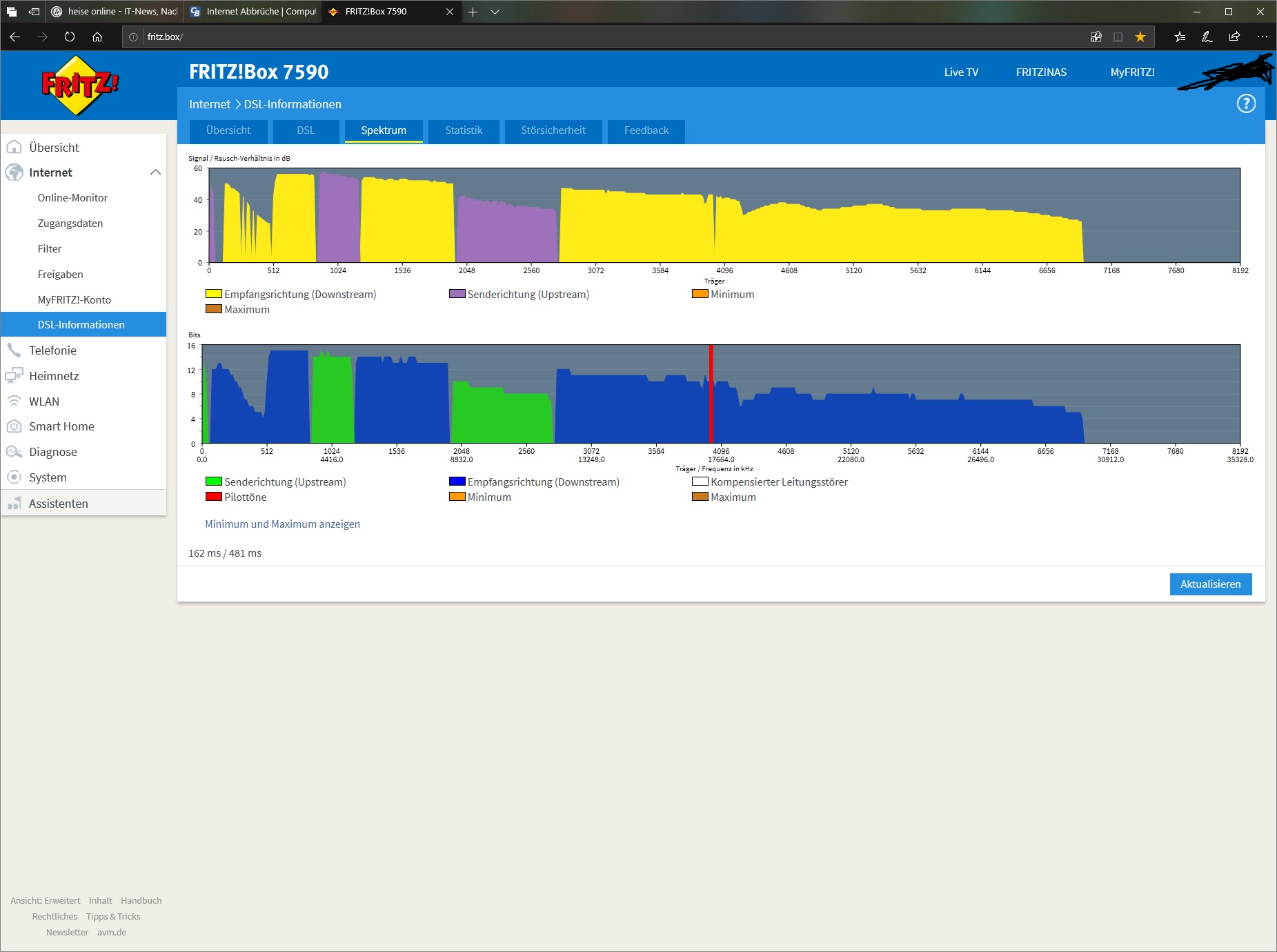Switch to the Übersicht tab in DSL-Informationen
The image size is (1277, 952).
228,130
